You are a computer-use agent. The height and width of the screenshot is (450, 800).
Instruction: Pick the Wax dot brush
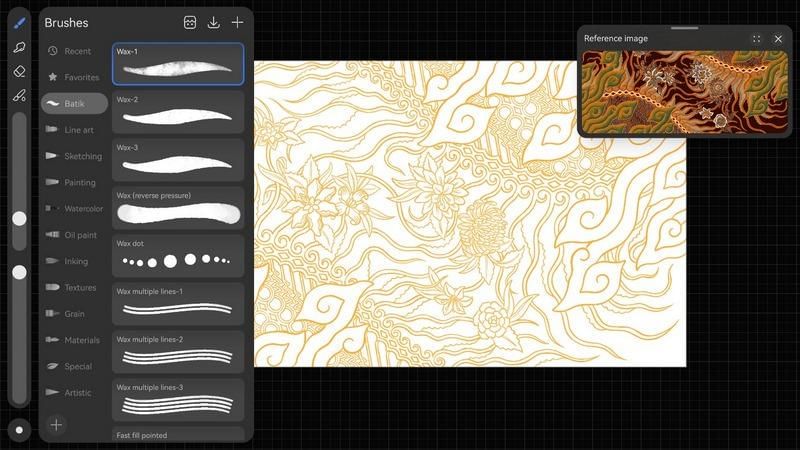pos(178,256)
